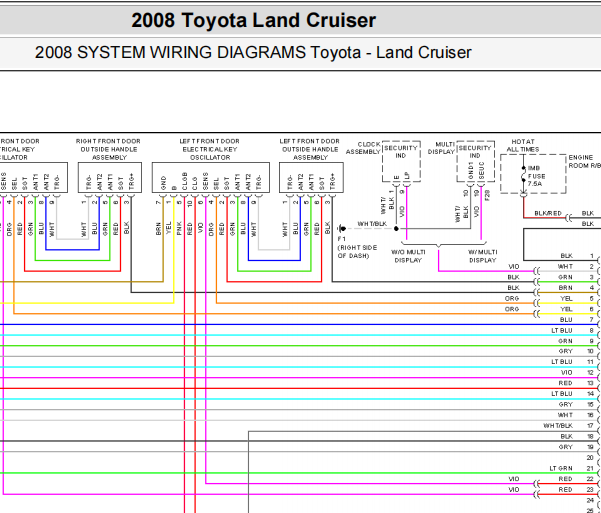Click the "F1 (RIGHT SIDE OF DASH)" ground label
The height and width of the screenshot is (513, 601).
(x=357, y=247)
